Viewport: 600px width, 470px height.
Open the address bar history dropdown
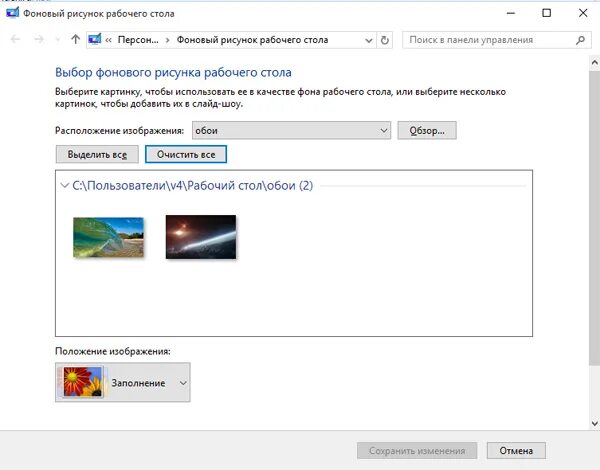pyautogui.click(x=368, y=40)
